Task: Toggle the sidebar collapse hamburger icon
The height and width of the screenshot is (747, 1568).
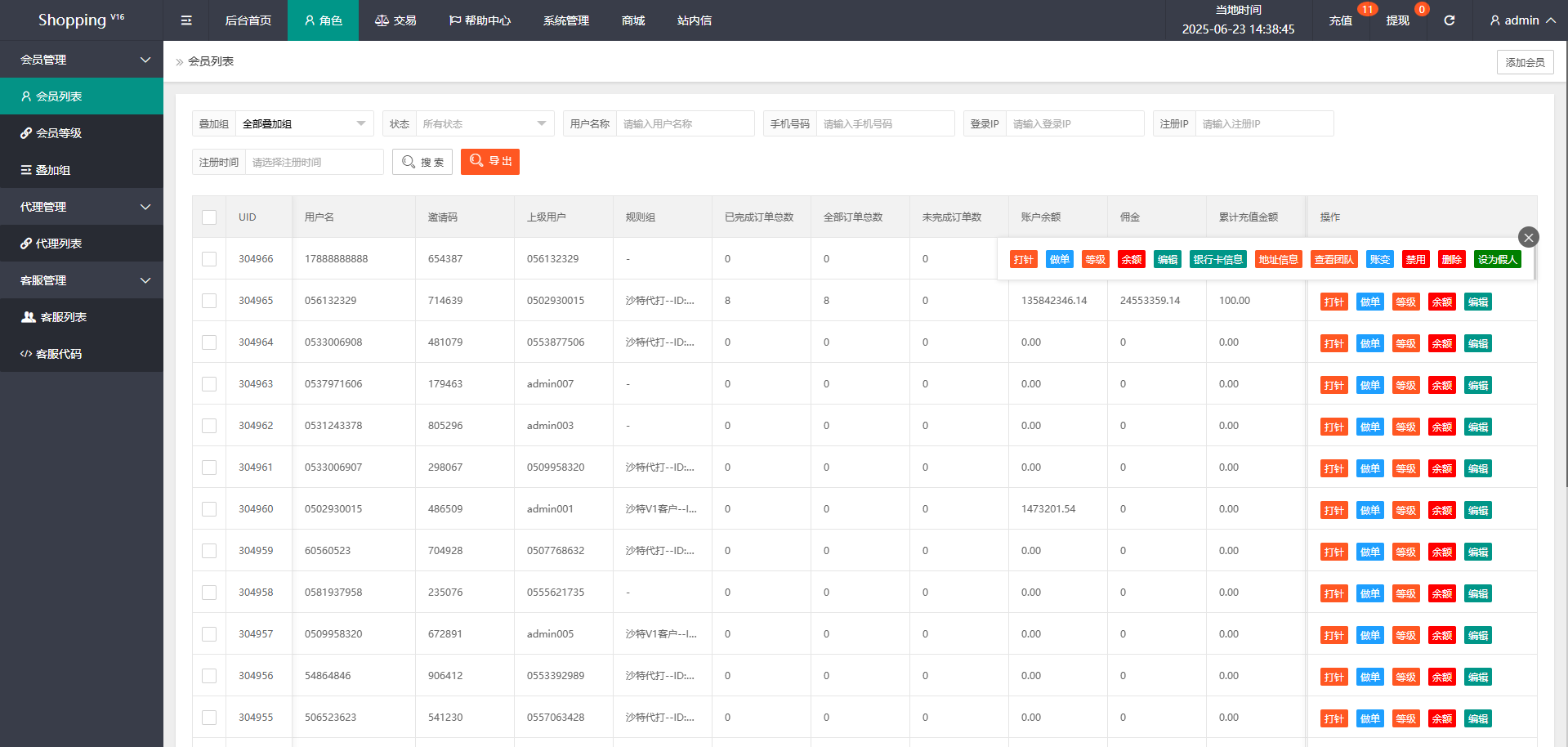Action: coord(186,20)
